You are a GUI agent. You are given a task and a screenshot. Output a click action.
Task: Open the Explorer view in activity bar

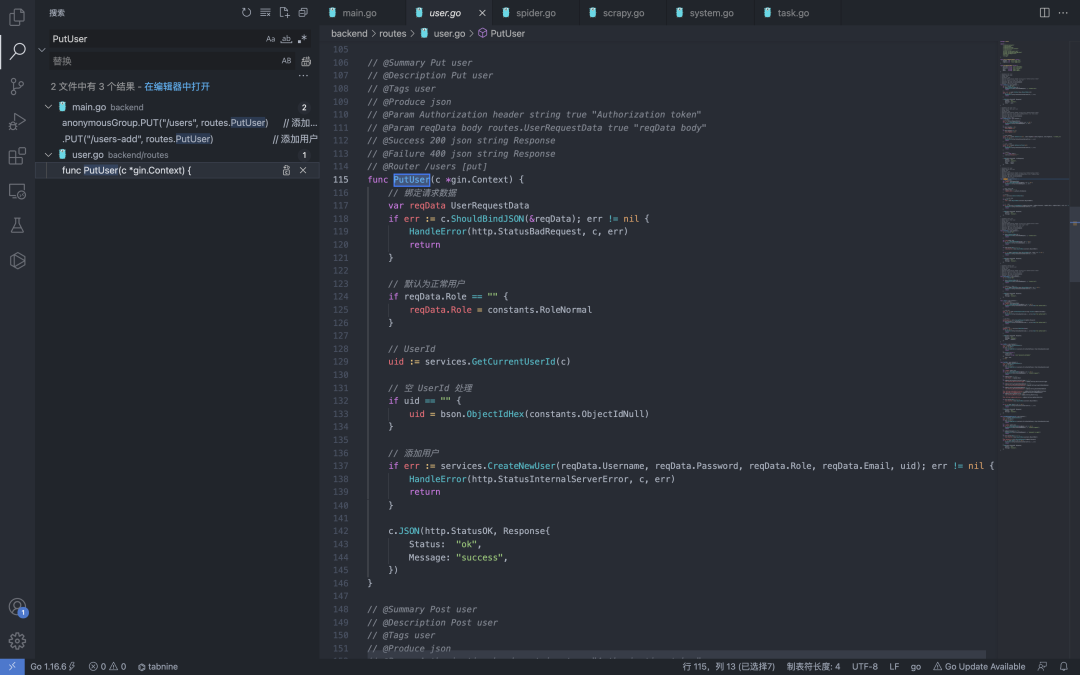(17, 17)
